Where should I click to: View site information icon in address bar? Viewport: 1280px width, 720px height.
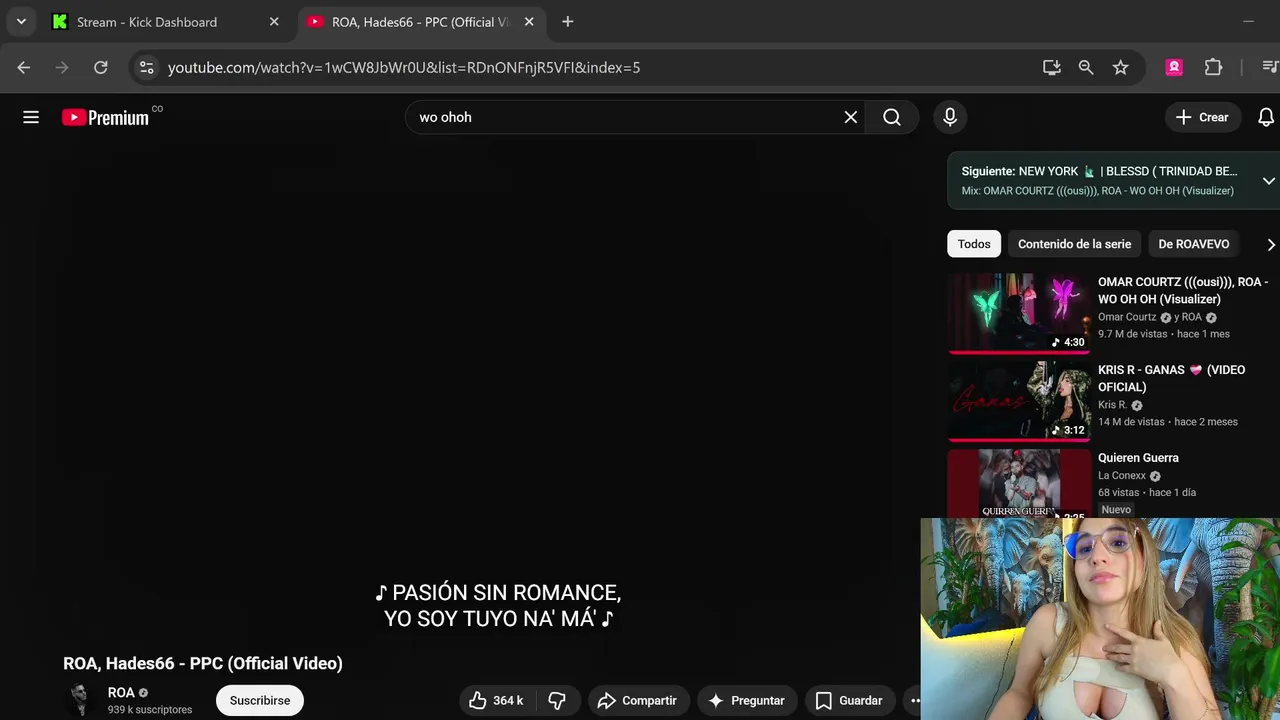tap(147, 67)
